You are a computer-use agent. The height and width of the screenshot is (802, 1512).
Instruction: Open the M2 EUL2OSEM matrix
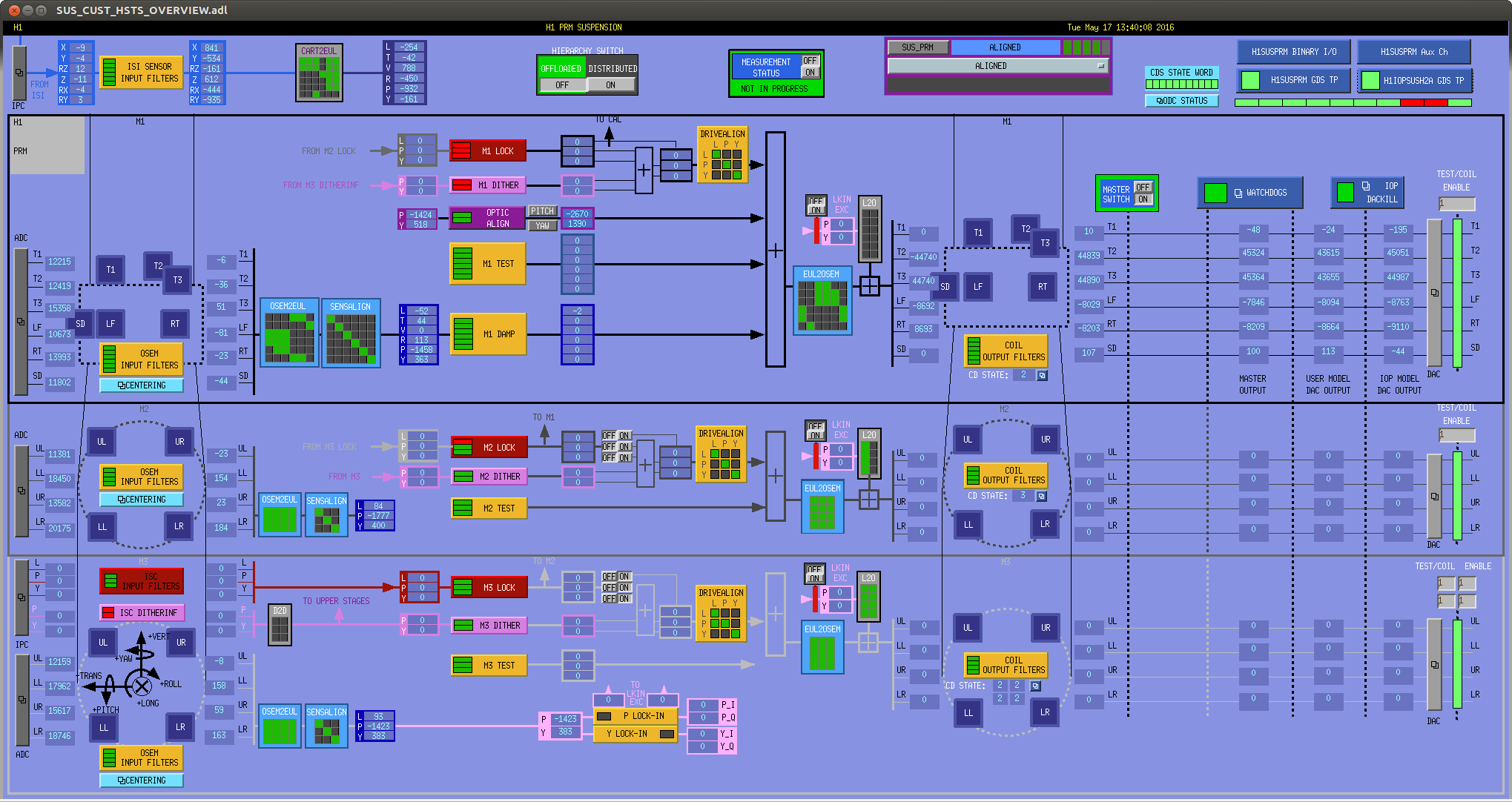pos(822,507)
